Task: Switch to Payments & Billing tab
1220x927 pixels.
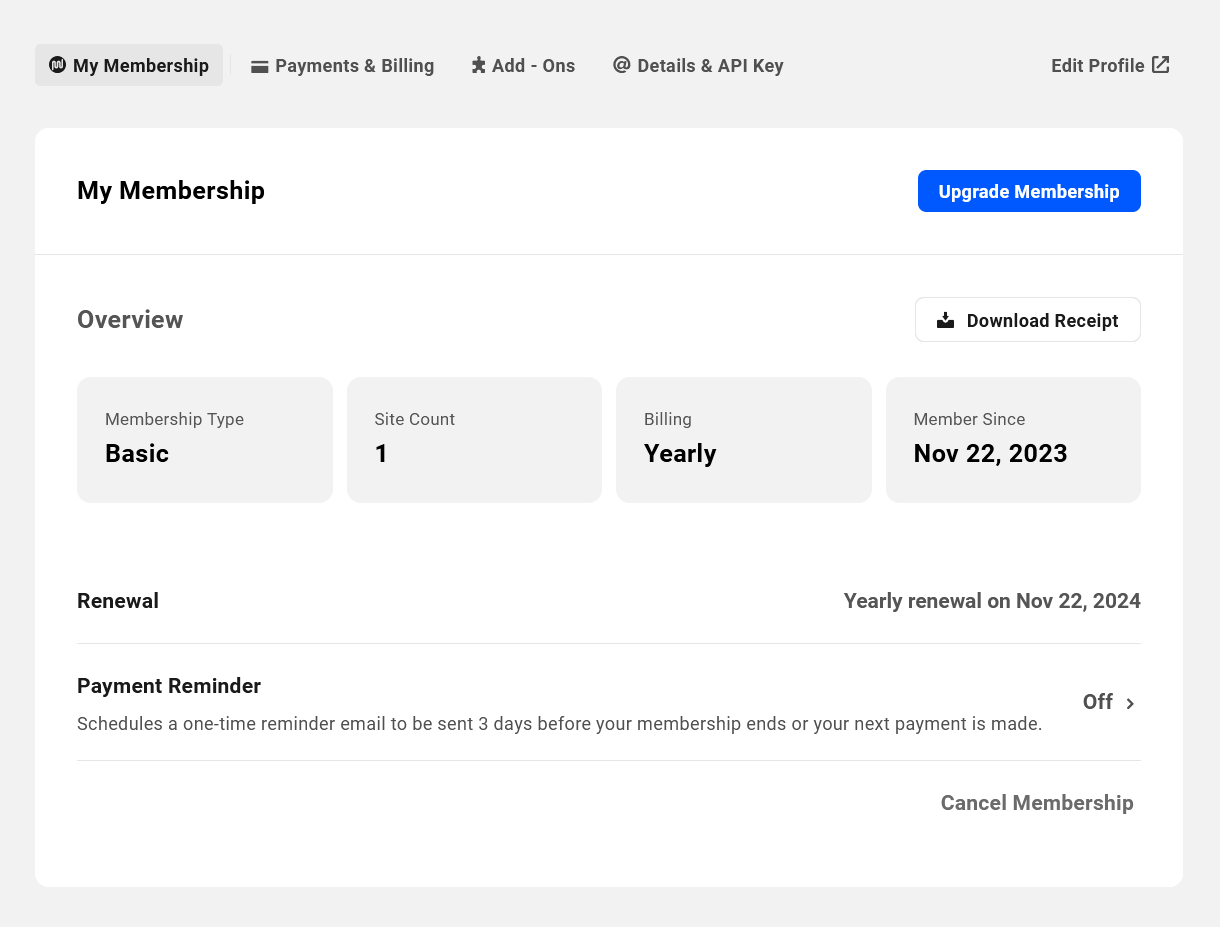Action: (x=342, y=65)
